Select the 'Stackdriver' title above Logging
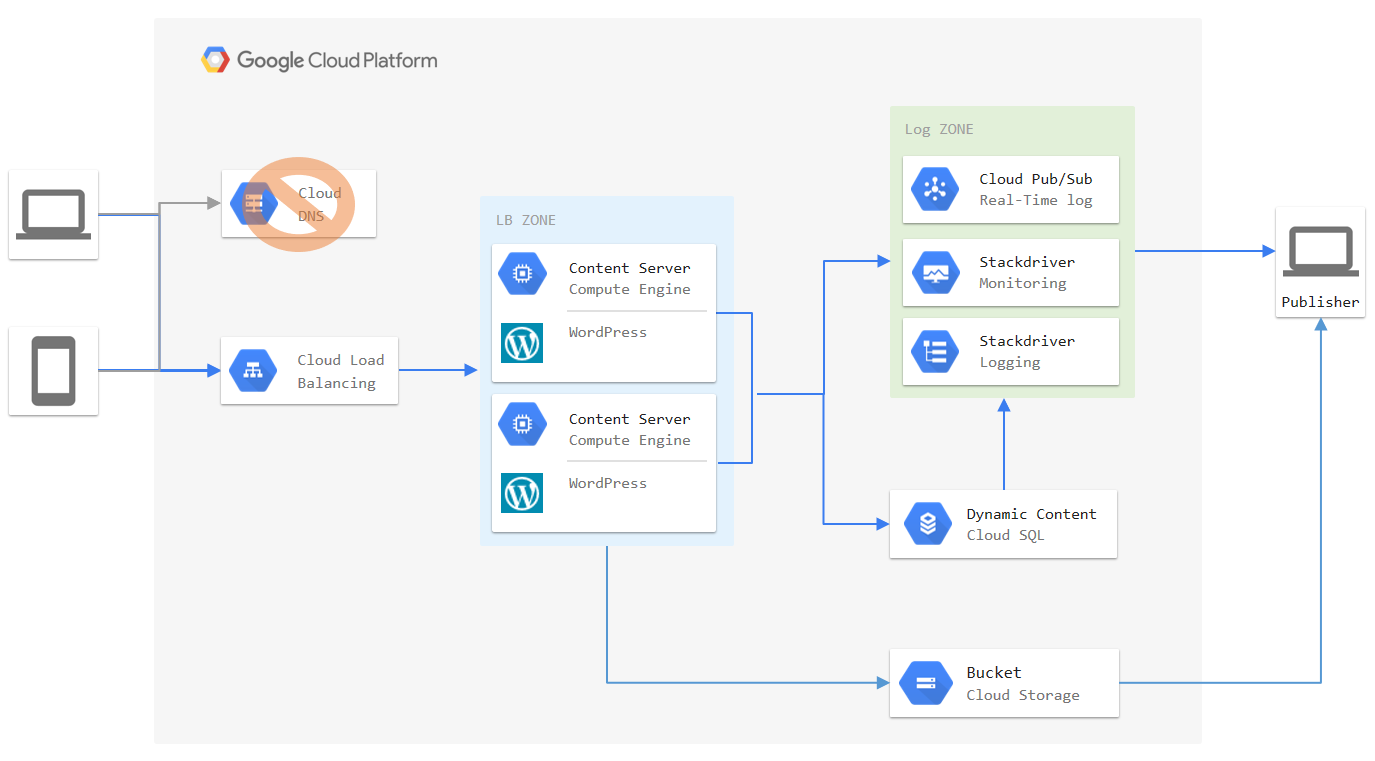 click(x=1027, y=341)
